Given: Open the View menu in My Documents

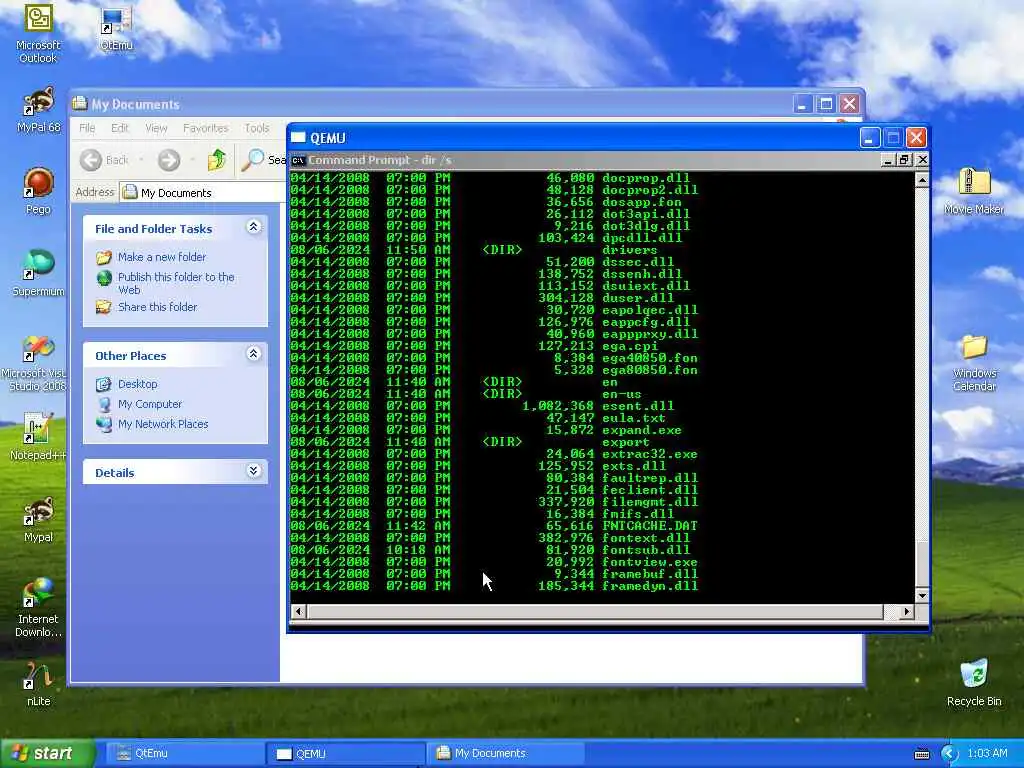Looking at the screenshot, I should 156,128.
